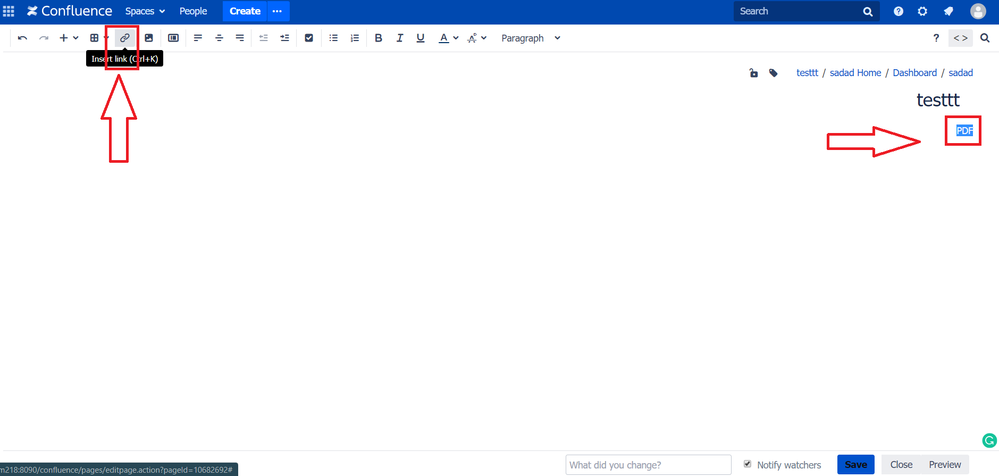Click the Create button
The image size is (999, 476).
click(245, 11)
